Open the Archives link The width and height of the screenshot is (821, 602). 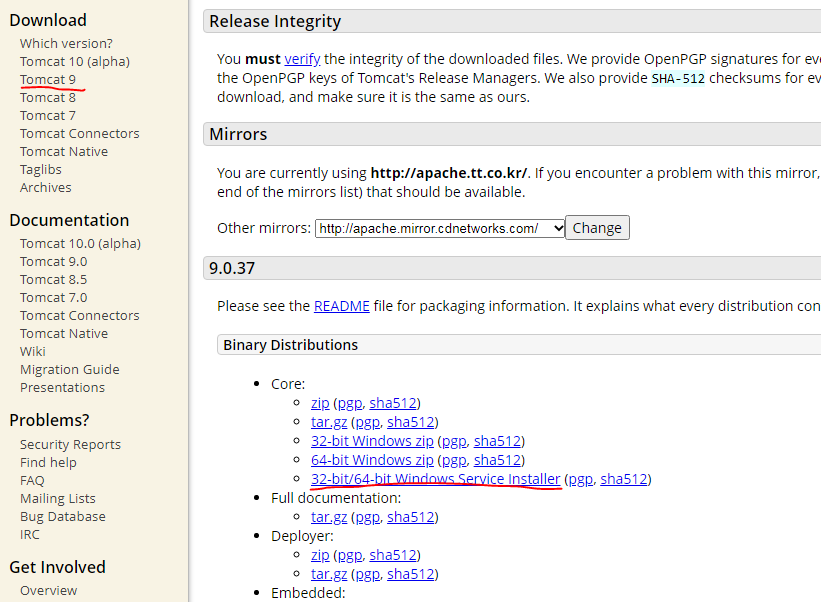point(46,187)
